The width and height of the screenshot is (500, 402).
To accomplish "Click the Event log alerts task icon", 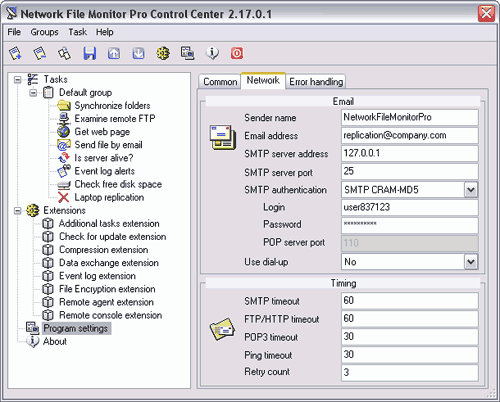I will click(x=64, y=171).
